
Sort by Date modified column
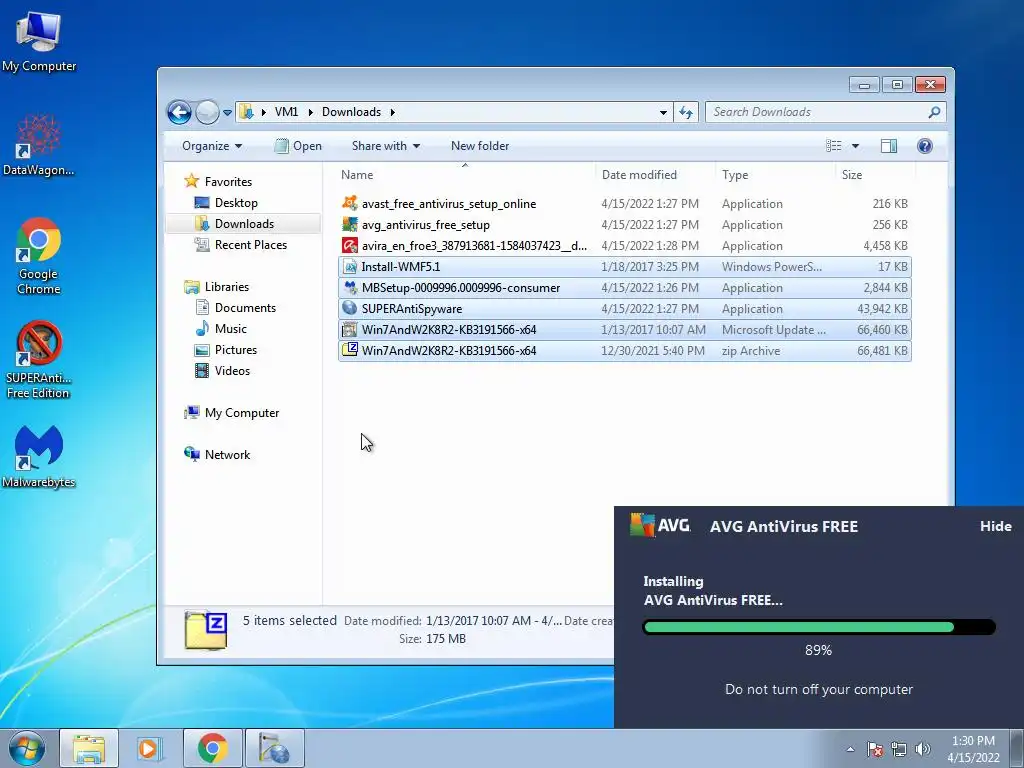coord(655,174)
